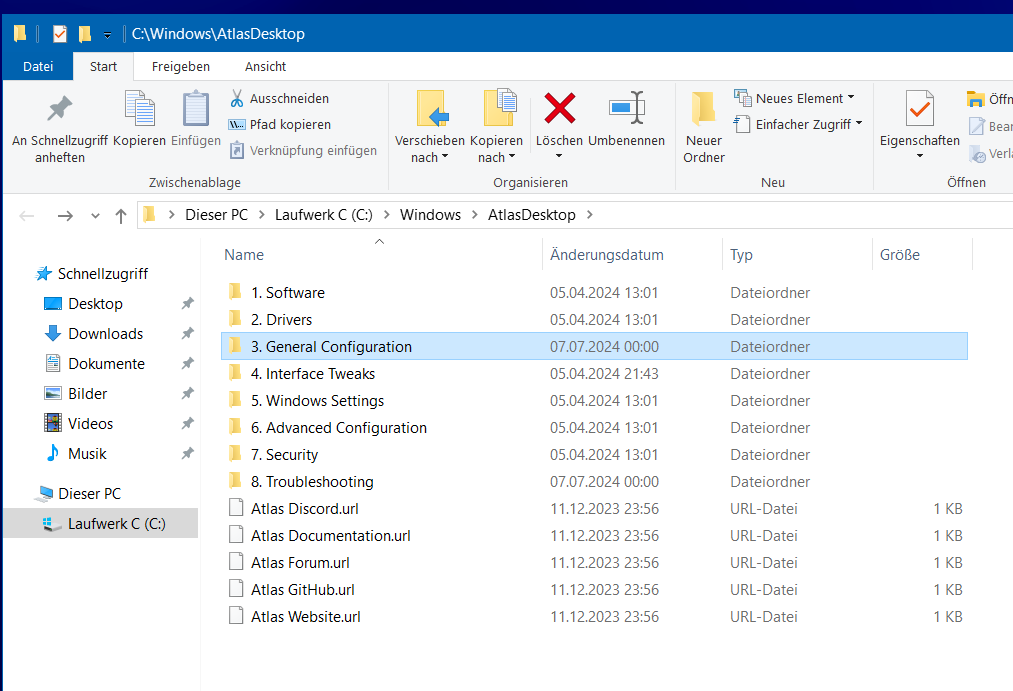Click Pfad kopieren in the ribbon
This screenshot has width=1013, height=691.
point(289,125)
